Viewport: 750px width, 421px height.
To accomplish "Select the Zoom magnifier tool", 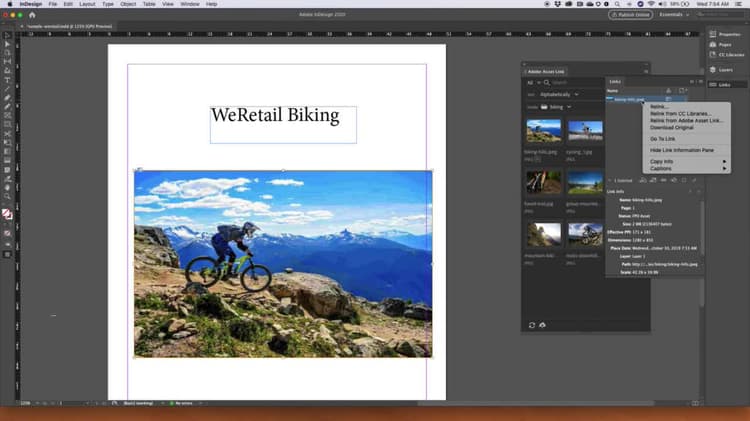I will click(7, 196).
